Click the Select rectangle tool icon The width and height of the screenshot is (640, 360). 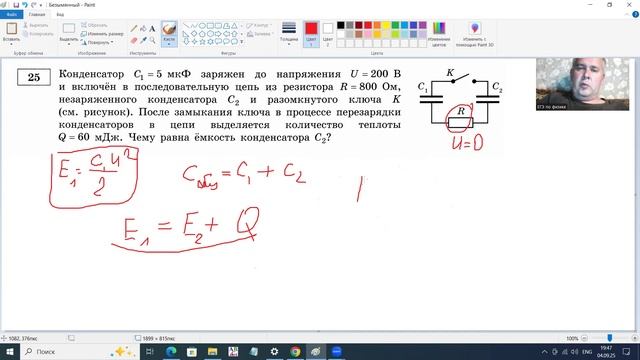tap(69, 28)
